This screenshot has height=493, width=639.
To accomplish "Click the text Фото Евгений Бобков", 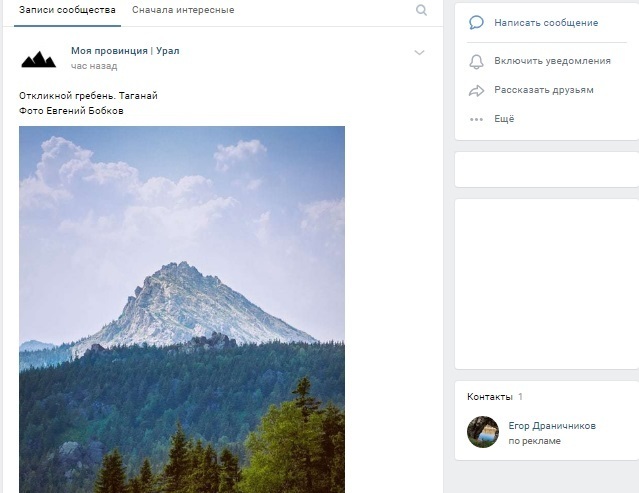I will click(x=71, y=111).
